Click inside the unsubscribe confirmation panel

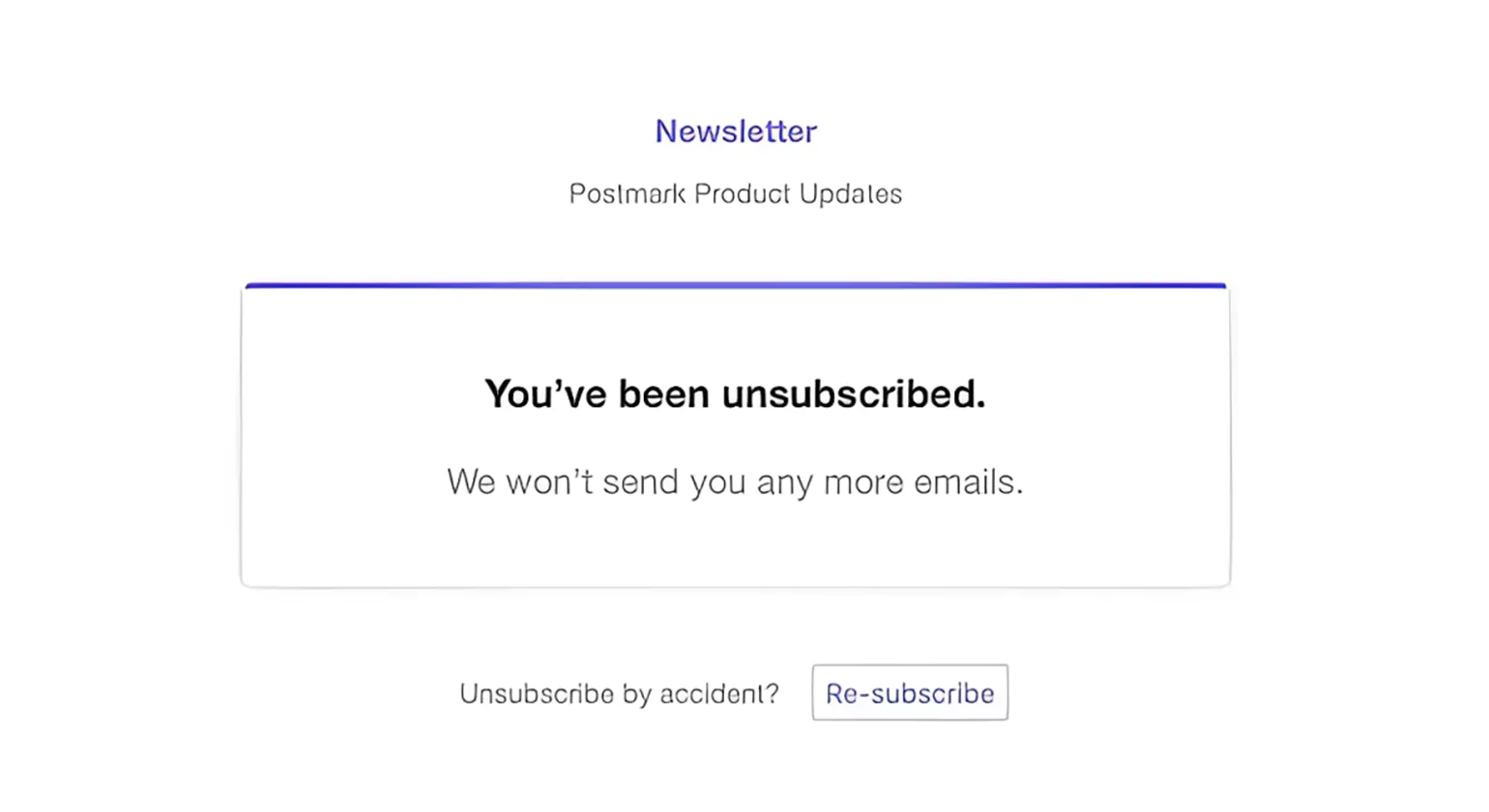[735, 435]
